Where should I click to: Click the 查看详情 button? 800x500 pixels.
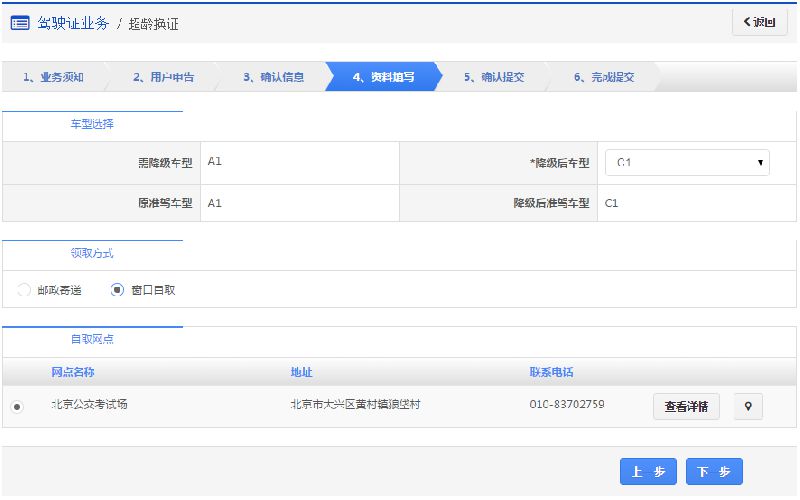tap(686, 406)
